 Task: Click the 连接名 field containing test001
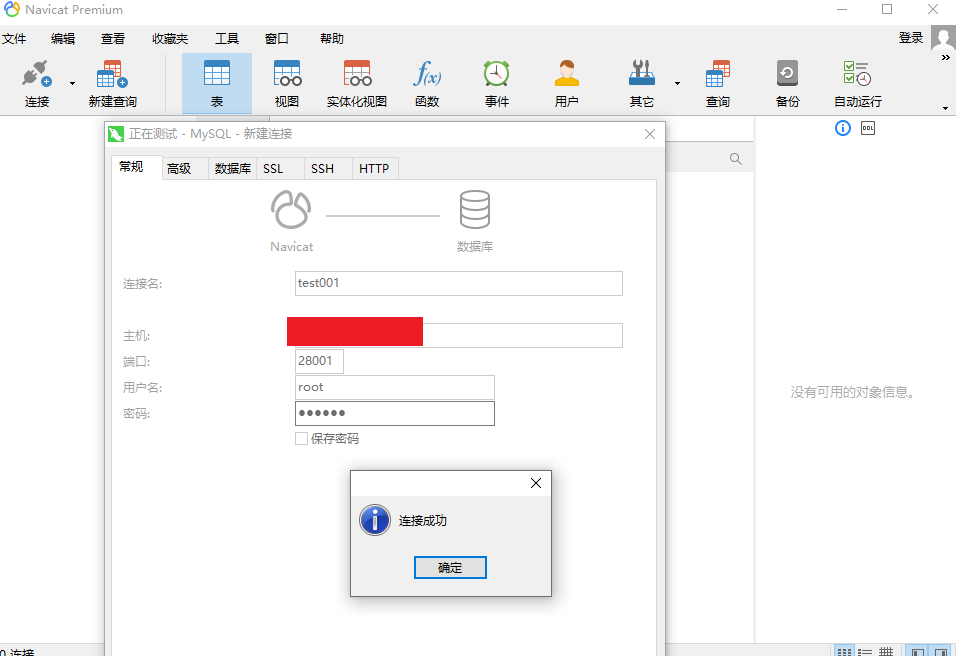(458, 283)
